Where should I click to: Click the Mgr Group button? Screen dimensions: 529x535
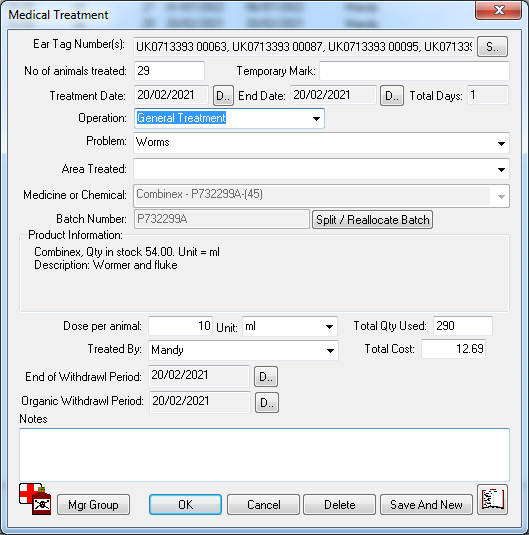[x=93, y=504]
